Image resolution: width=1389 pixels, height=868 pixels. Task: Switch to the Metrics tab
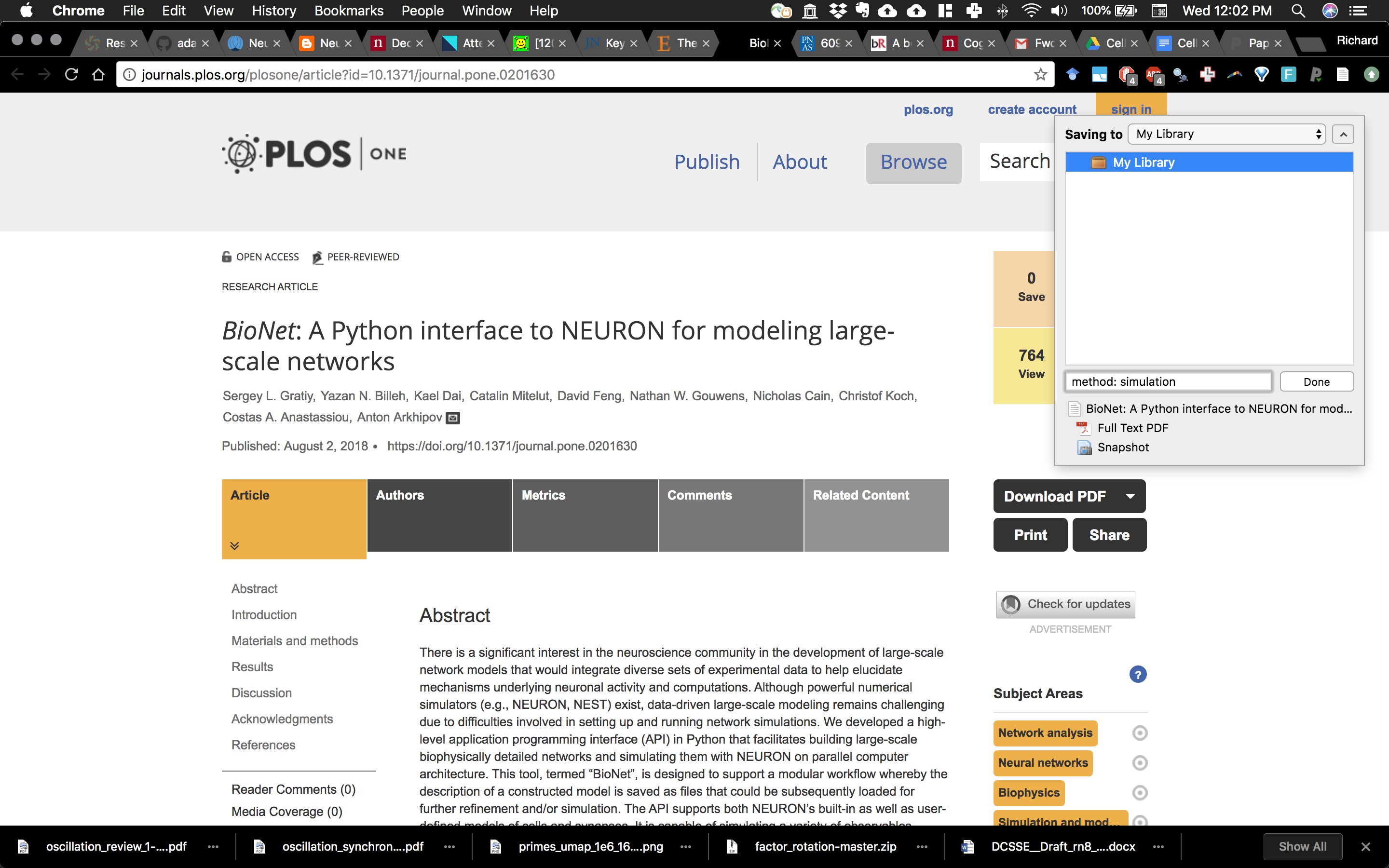coord(585,515)
